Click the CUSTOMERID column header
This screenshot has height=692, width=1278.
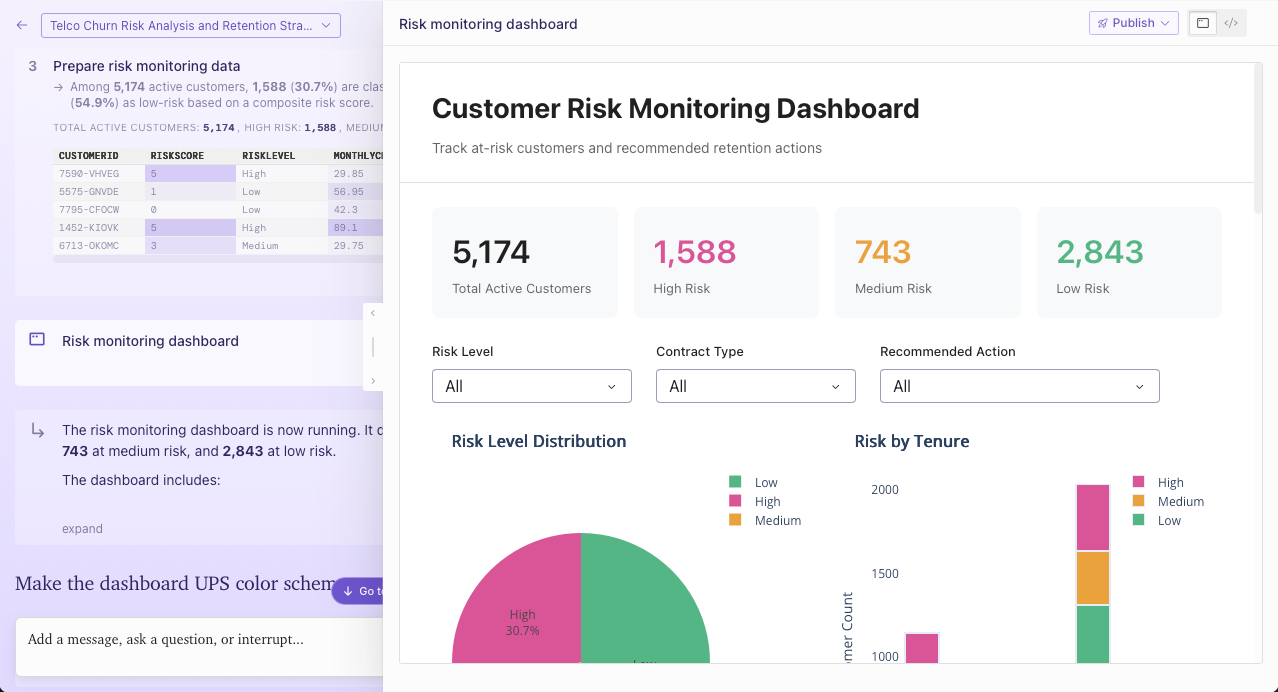[99, 156]
